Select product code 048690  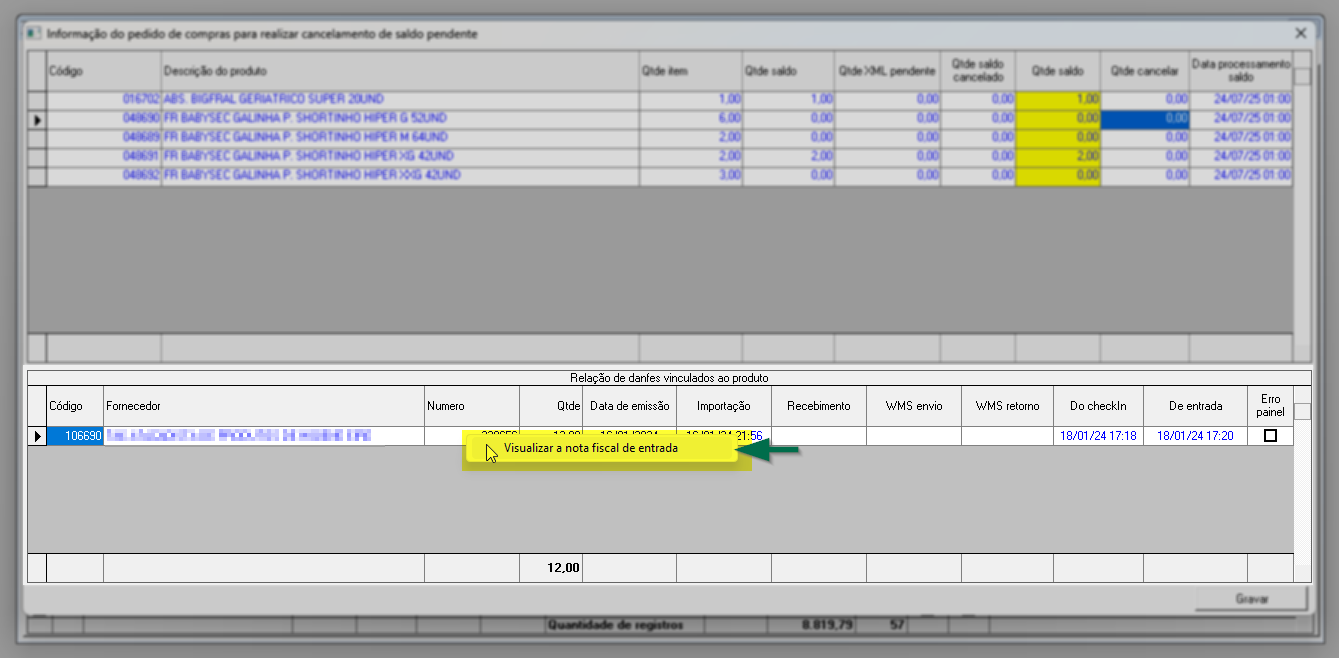(x=105, y=119)
